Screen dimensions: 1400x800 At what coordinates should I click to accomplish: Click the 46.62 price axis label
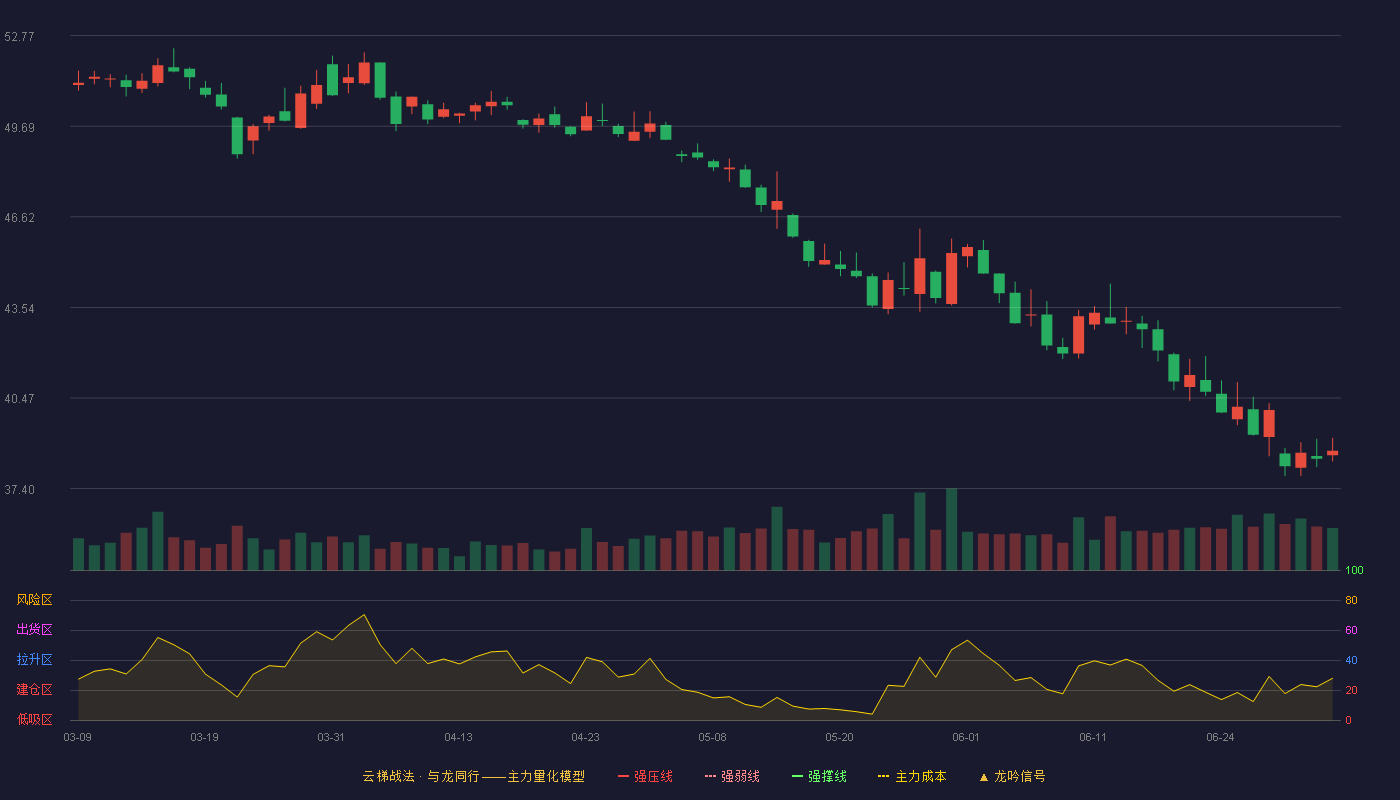[x=19, y=218]
